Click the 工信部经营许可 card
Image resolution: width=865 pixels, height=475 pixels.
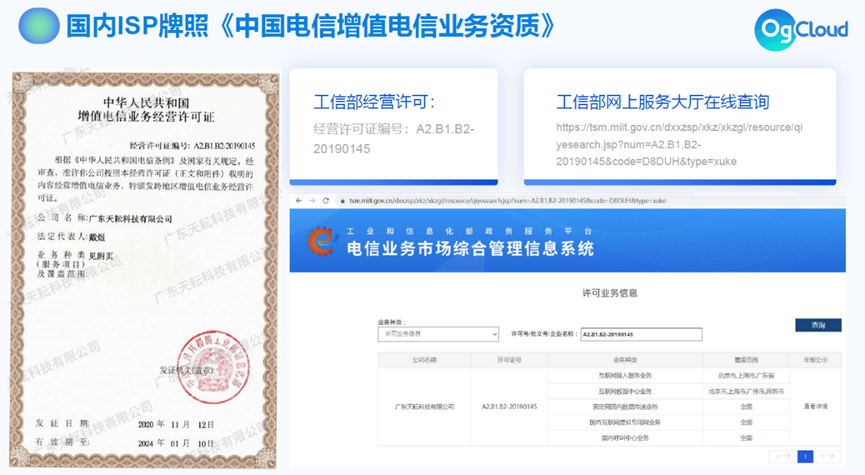393,127
